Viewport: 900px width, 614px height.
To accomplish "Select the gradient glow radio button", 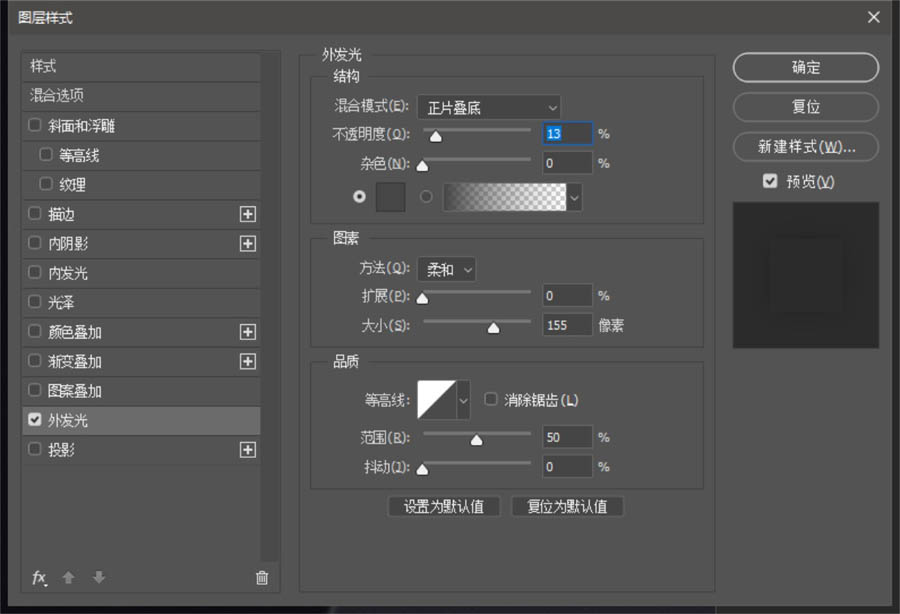I will [426, 197].
